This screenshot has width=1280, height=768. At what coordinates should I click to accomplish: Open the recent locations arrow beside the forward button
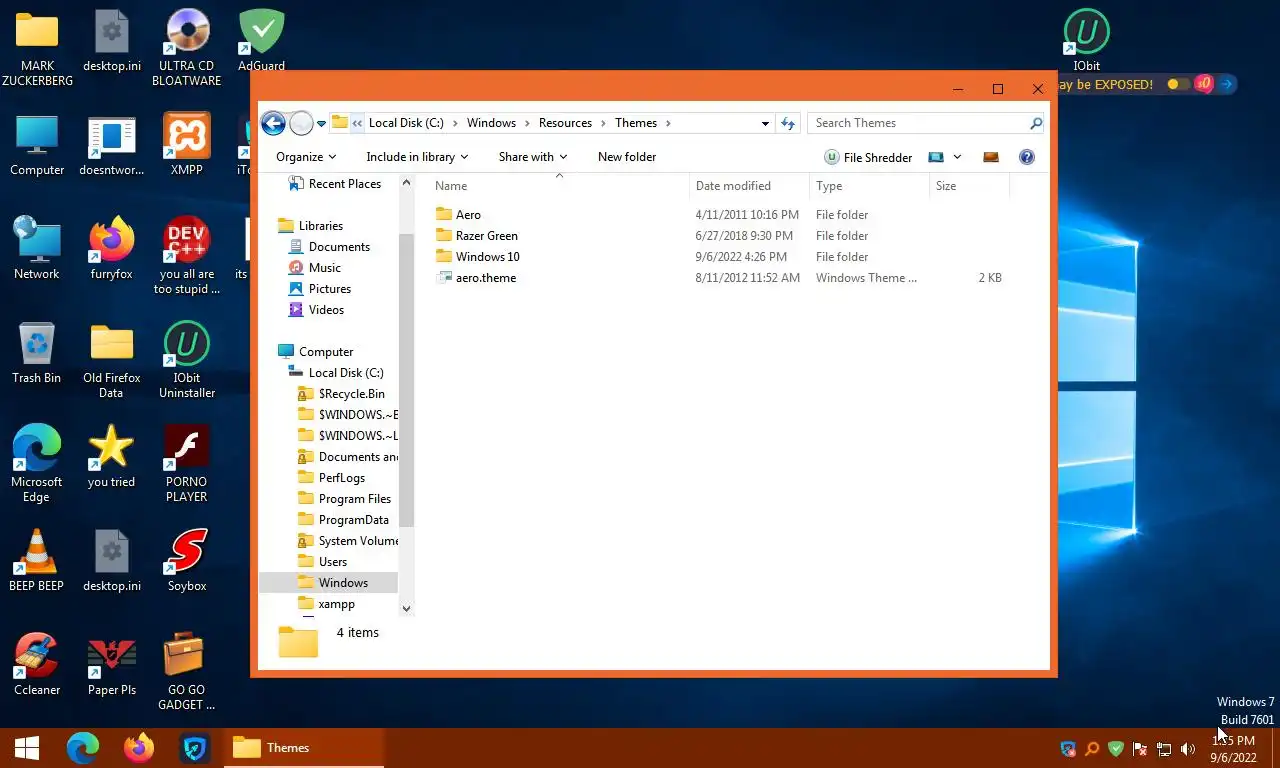click(321, 124)
